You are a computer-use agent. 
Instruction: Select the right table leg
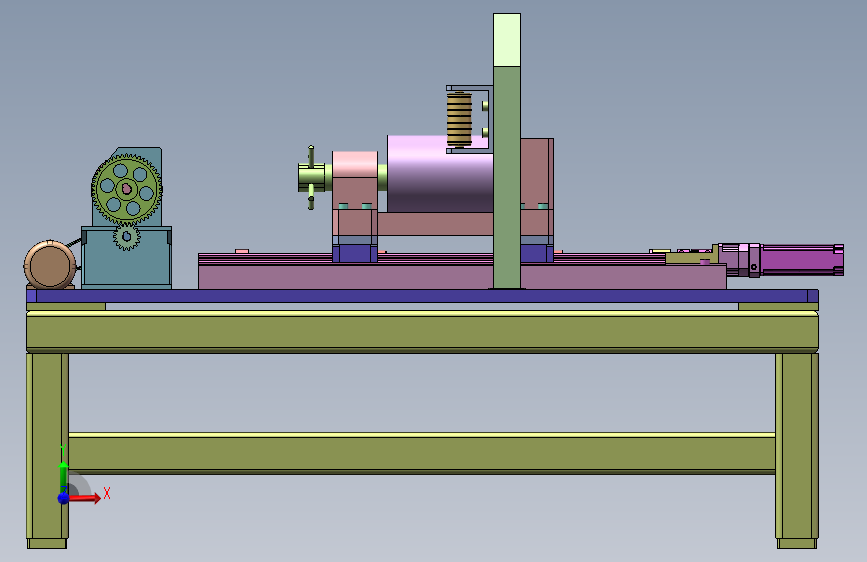coord(797,446)
